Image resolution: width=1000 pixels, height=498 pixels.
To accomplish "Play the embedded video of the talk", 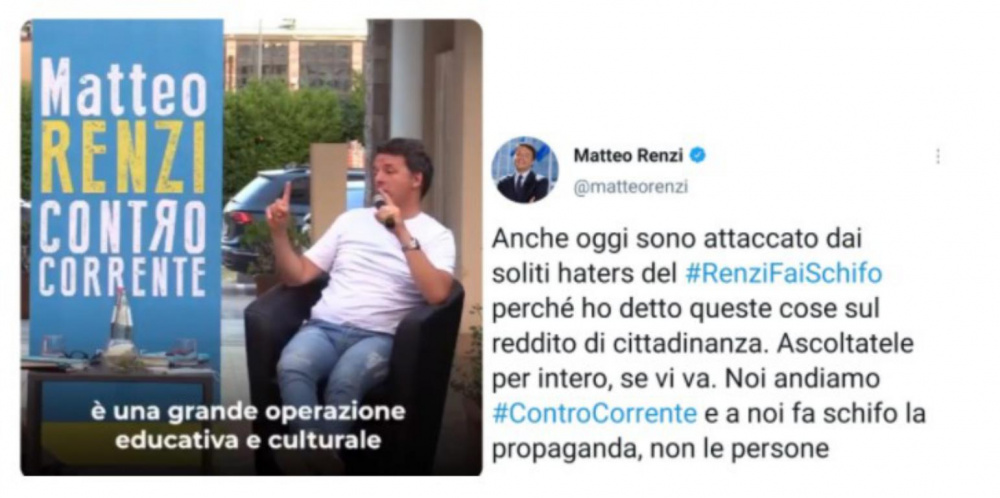I will pos(251,247).
